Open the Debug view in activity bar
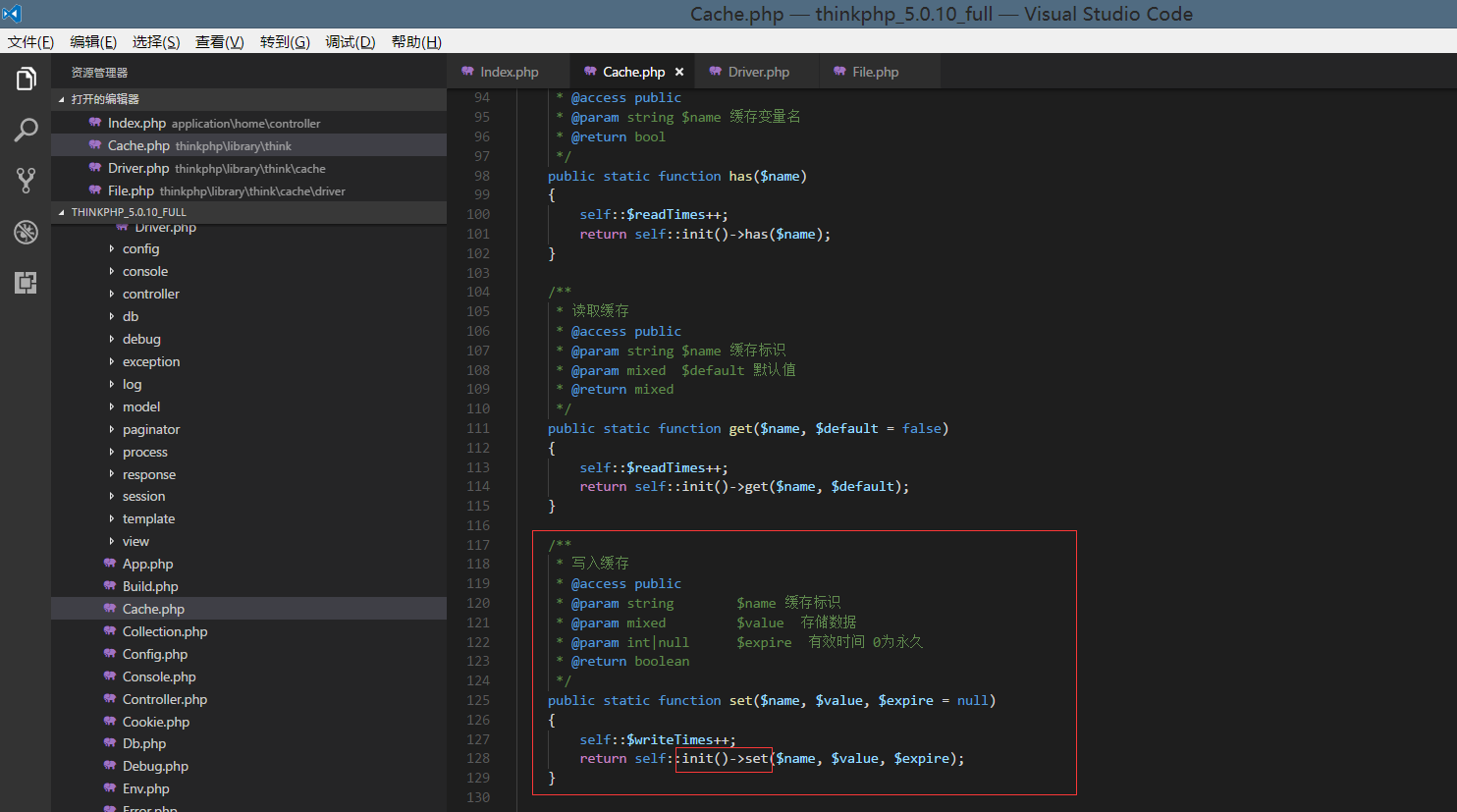This screenshot has height=812, width=1457. (26, 232)
